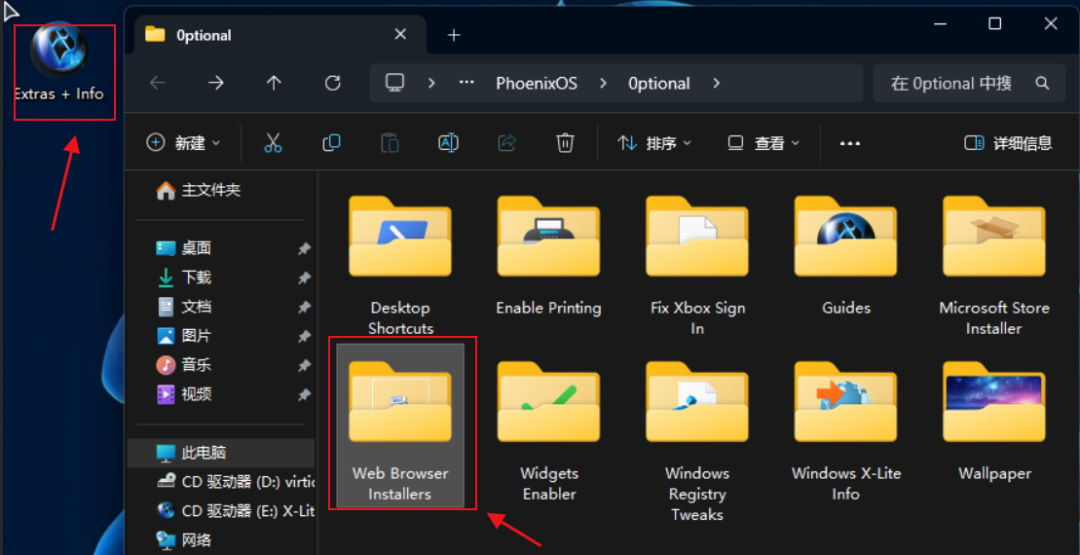Select the Fix Xbox Sign In folder
Screen dimensions: 1080x555
tap(698, 264)
